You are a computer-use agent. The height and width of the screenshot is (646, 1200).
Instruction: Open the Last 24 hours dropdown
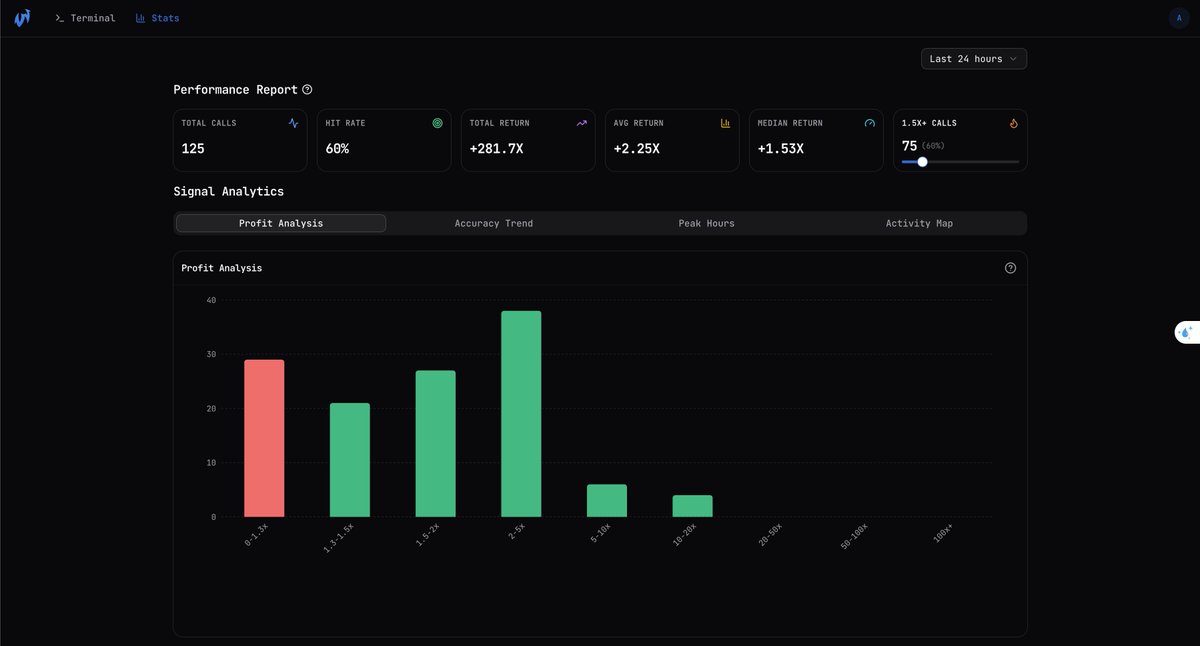coord(974,59)
